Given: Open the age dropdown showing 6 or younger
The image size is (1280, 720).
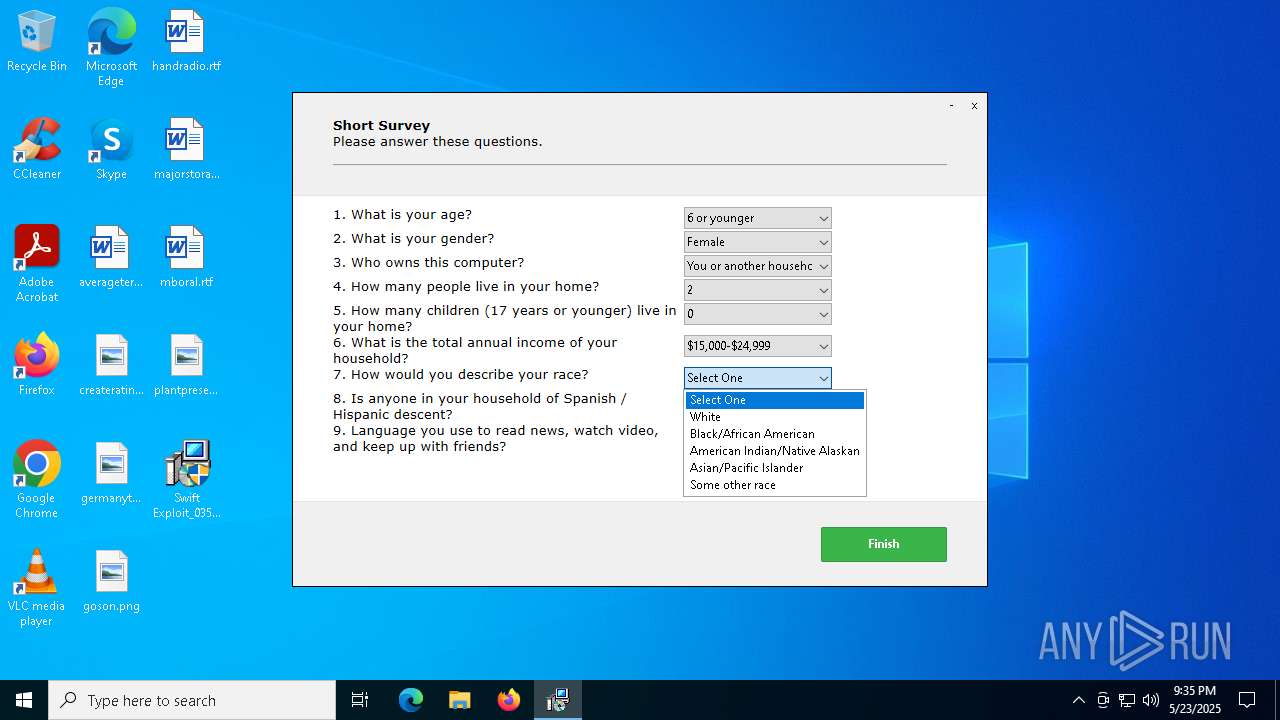Looking at the screenshot, I should [x=758, y=218].
